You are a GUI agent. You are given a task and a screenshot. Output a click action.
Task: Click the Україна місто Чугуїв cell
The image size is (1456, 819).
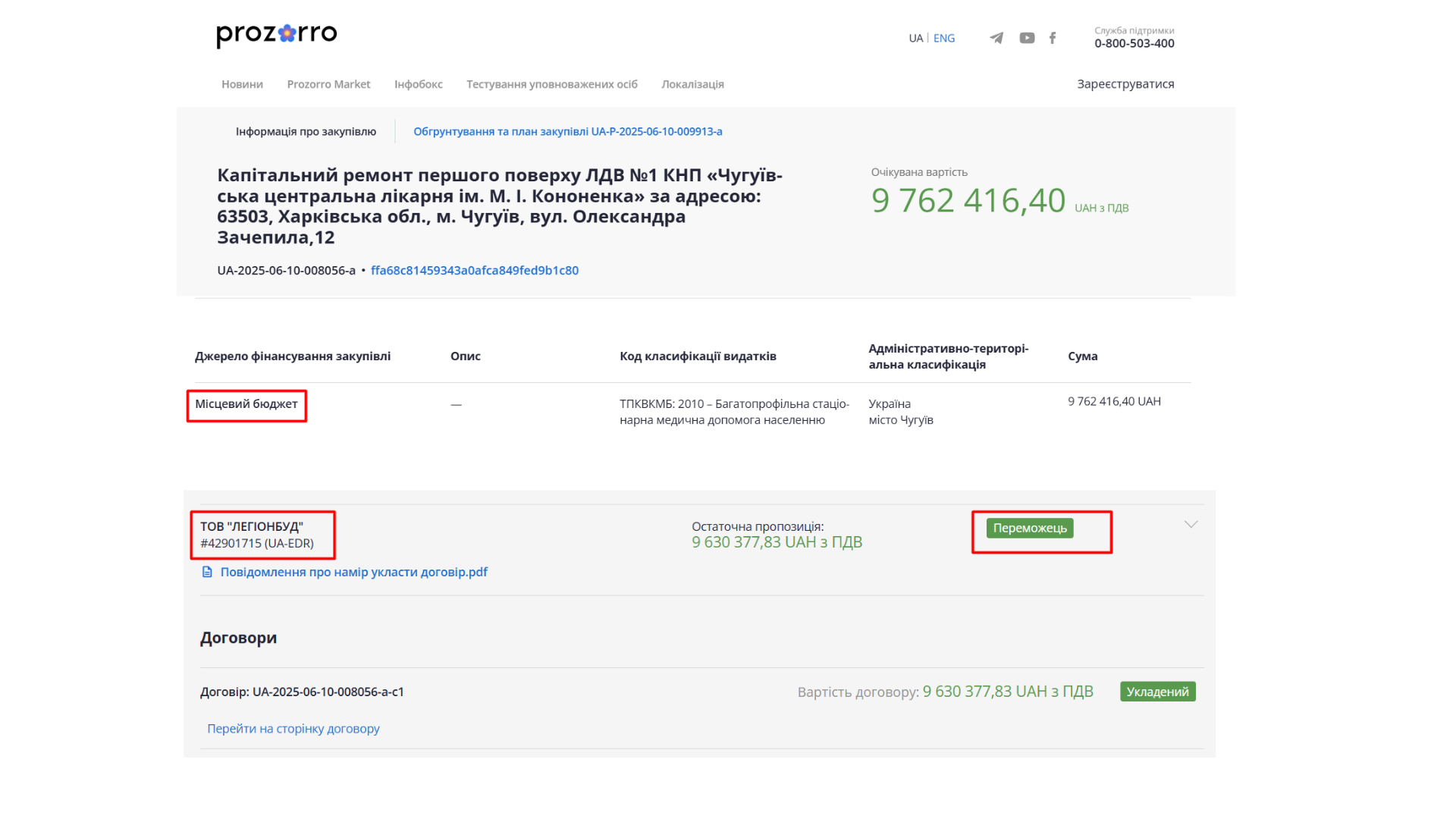(901, 412)
